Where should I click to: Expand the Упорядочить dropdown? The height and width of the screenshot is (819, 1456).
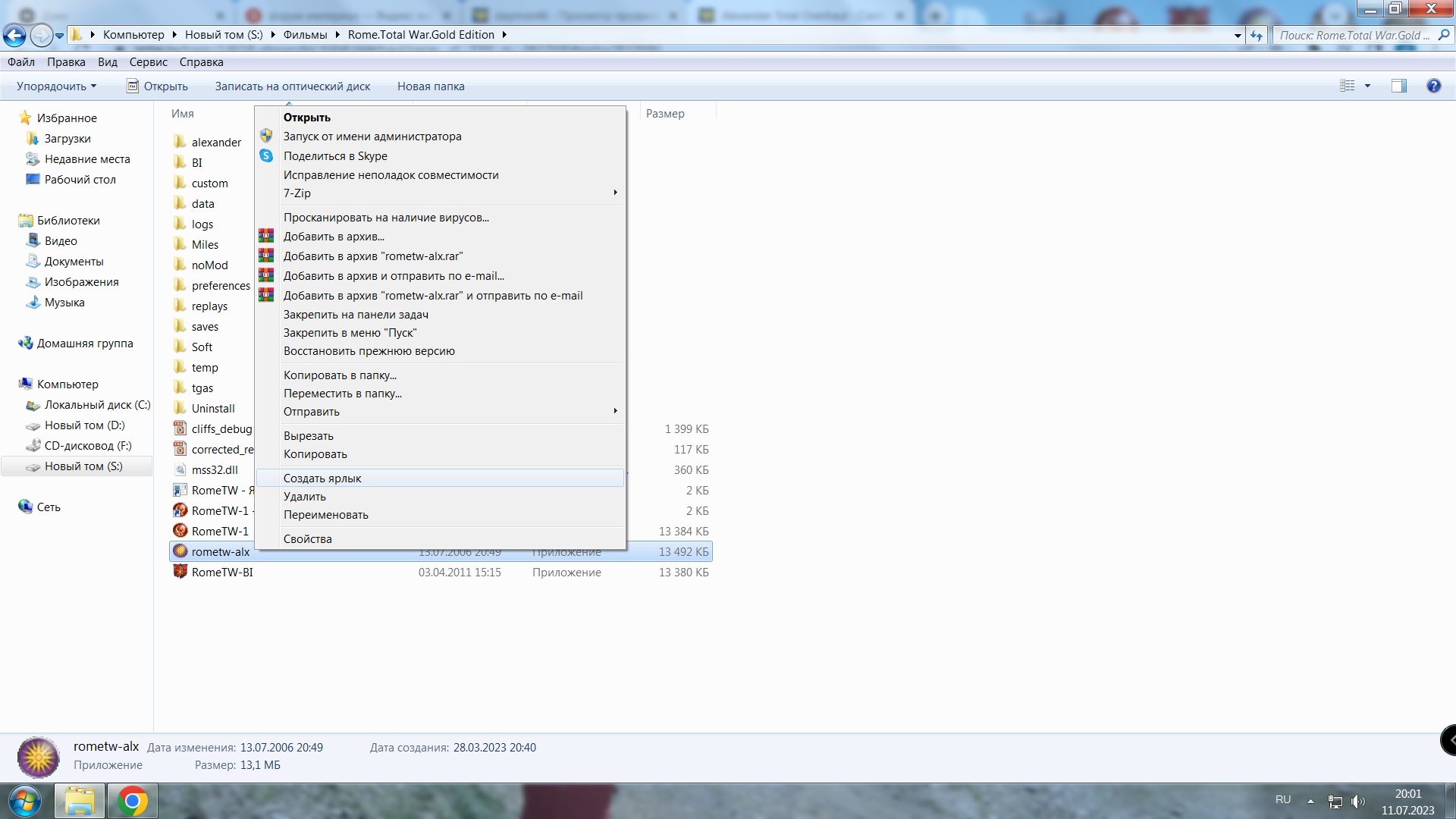[x=57, y=86]
